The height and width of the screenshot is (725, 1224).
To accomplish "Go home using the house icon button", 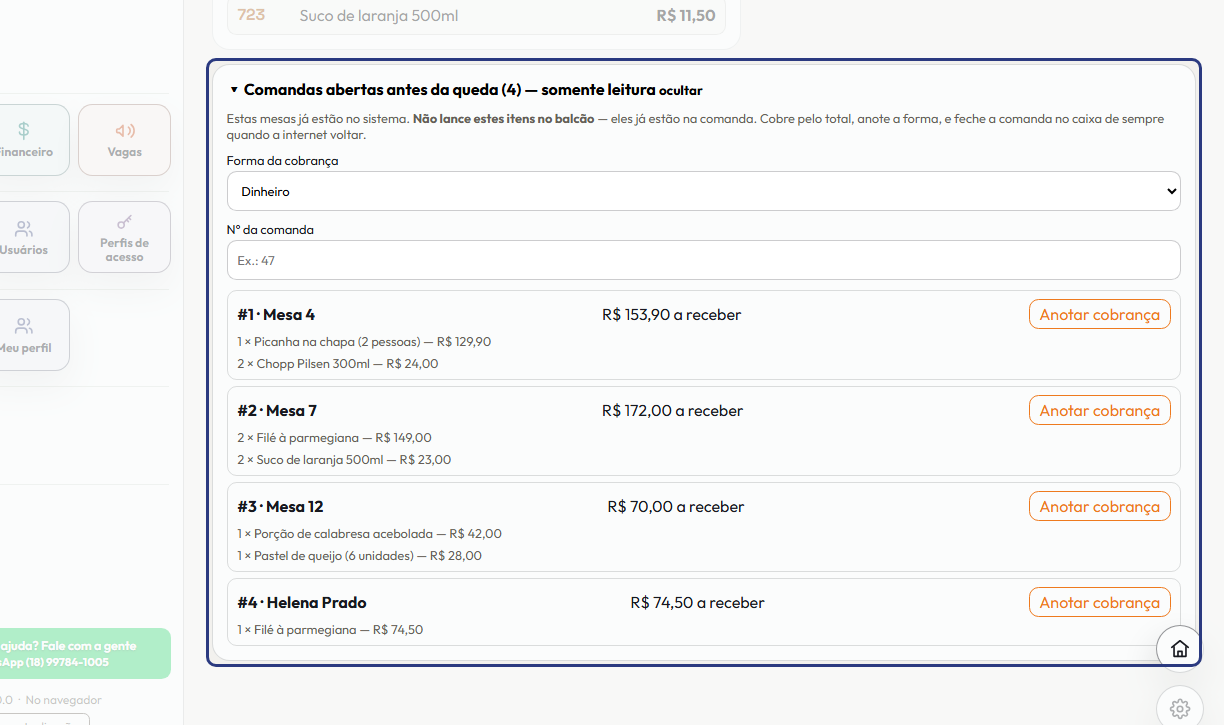I will click(1180, 649).
